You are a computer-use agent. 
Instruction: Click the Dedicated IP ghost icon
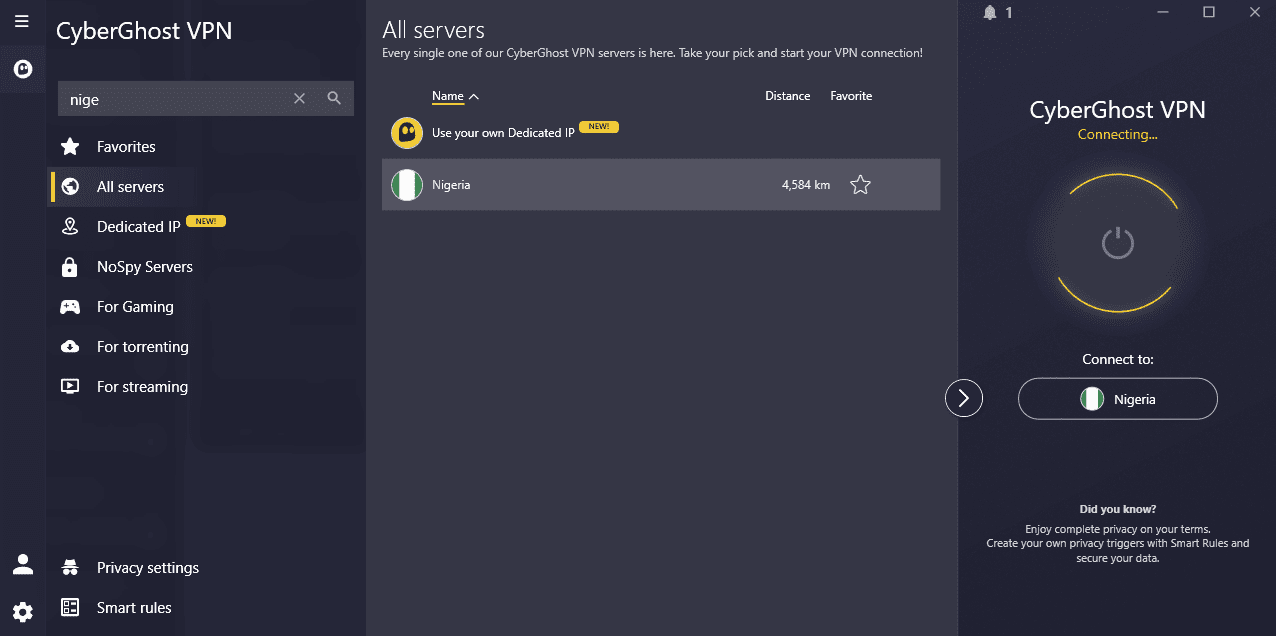[406, 132]
